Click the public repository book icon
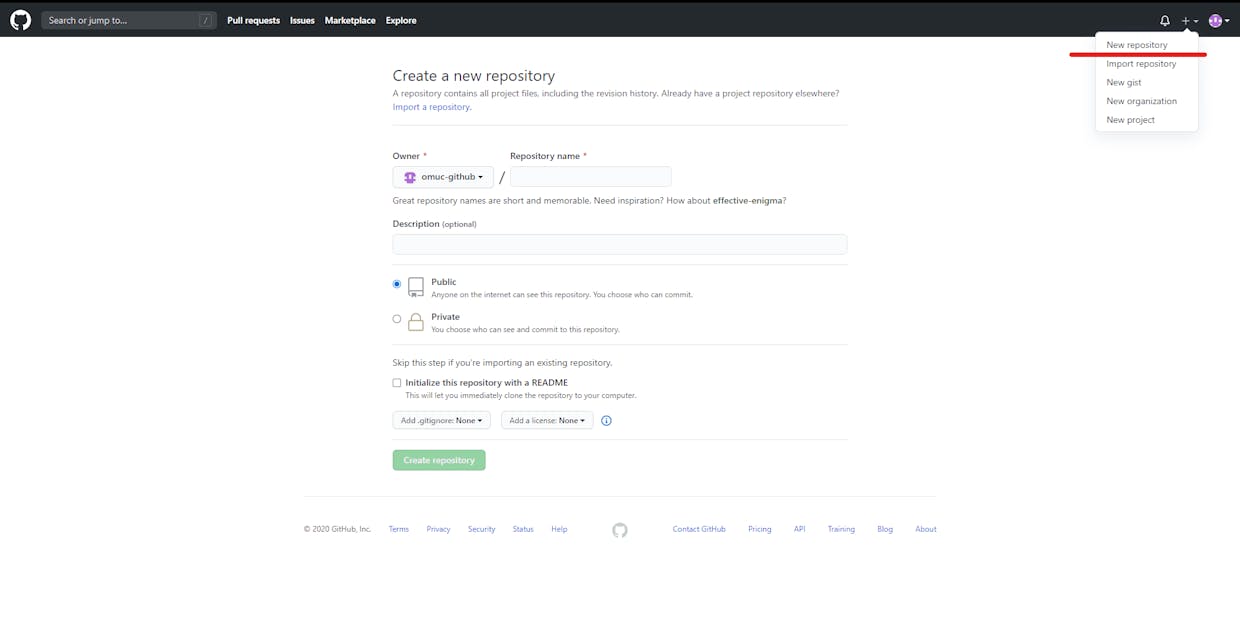1240x626 pixels. pos(416,288)
